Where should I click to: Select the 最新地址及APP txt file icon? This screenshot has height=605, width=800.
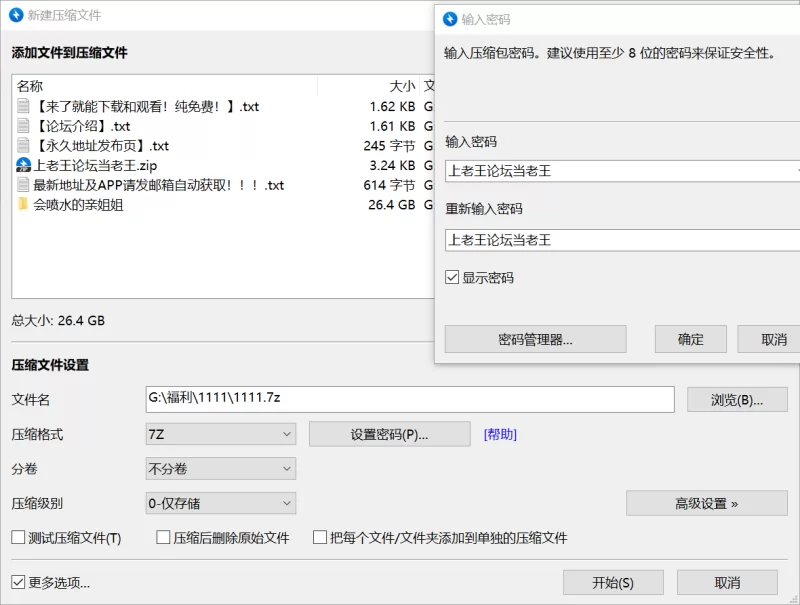click(x=24, y=185)
